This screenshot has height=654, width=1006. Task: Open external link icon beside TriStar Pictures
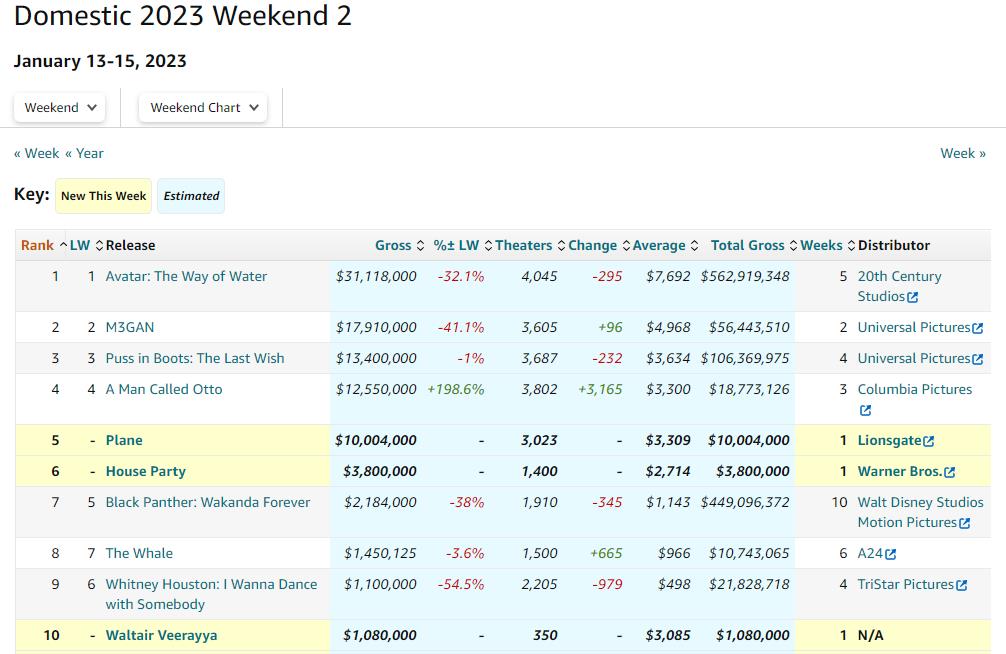pyautogui.click(x=961, y=585)
